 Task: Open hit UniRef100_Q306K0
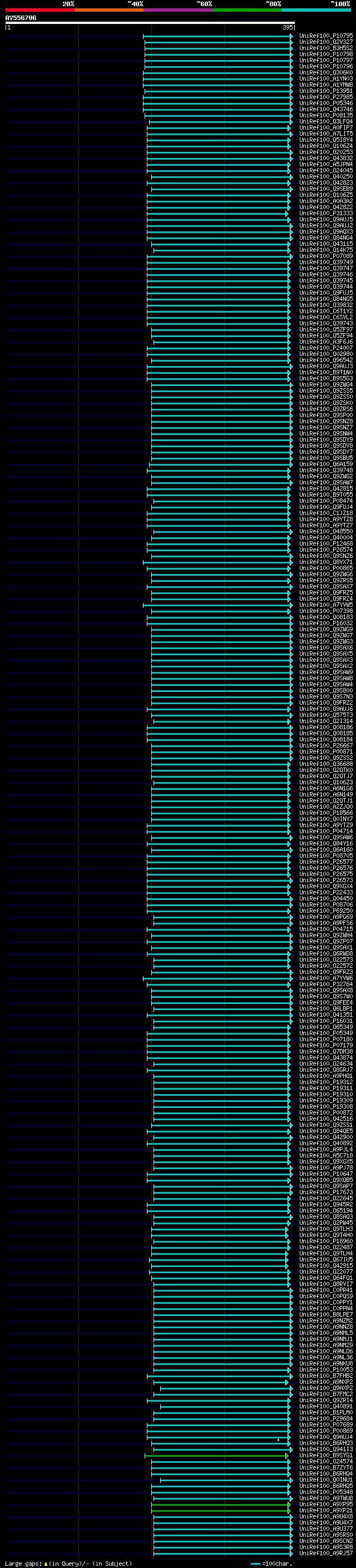(x=325, y=72)
